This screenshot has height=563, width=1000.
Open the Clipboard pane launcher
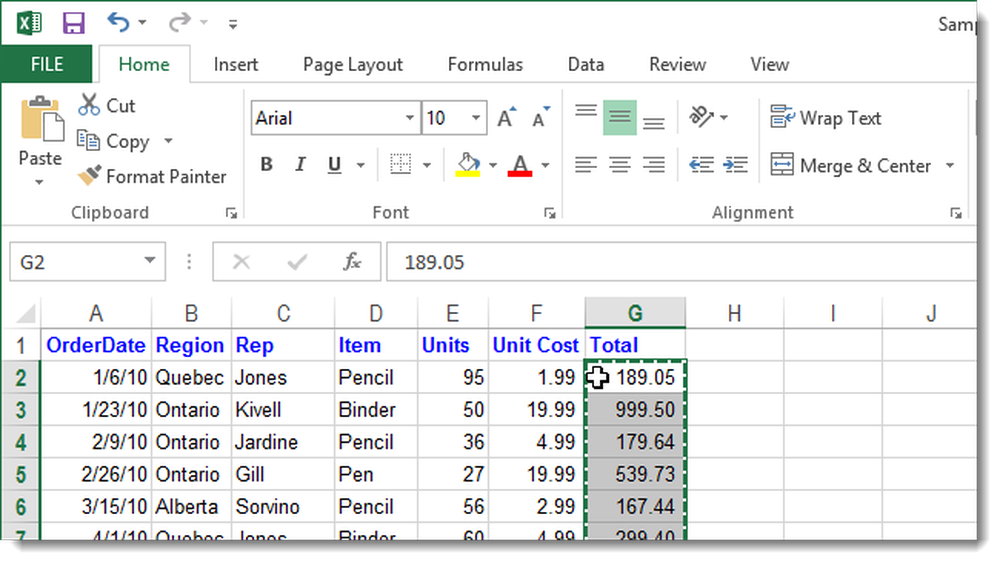pyautogui.click(x=231, y=214)
